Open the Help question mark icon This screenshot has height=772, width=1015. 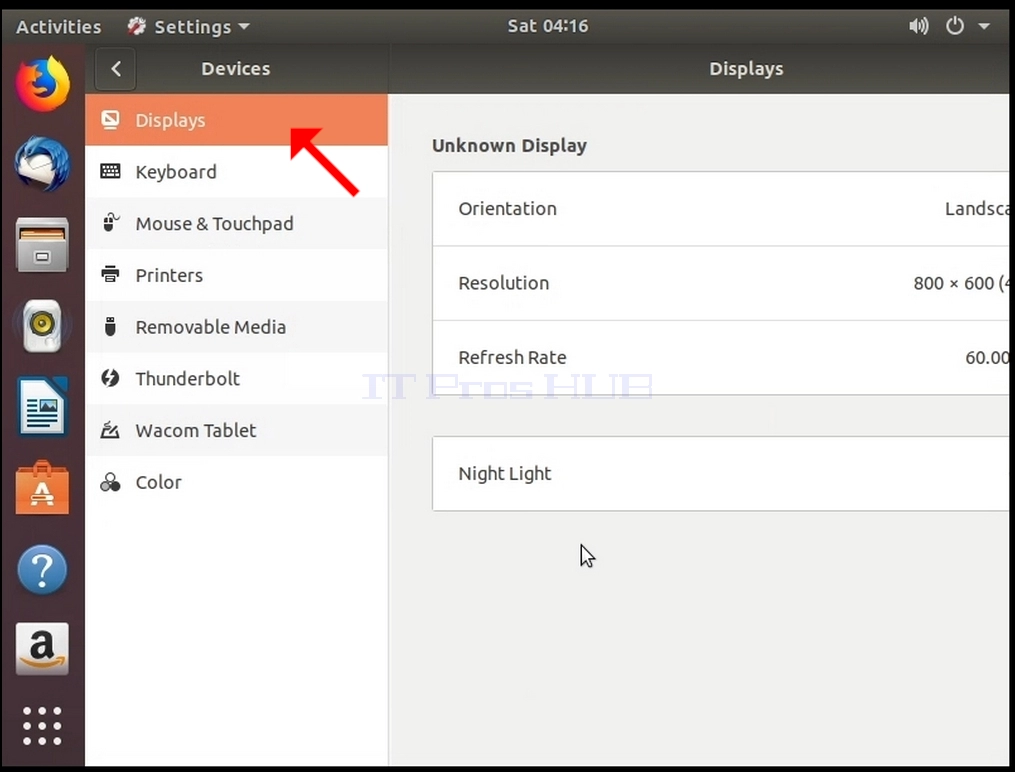tap(42, 569)
